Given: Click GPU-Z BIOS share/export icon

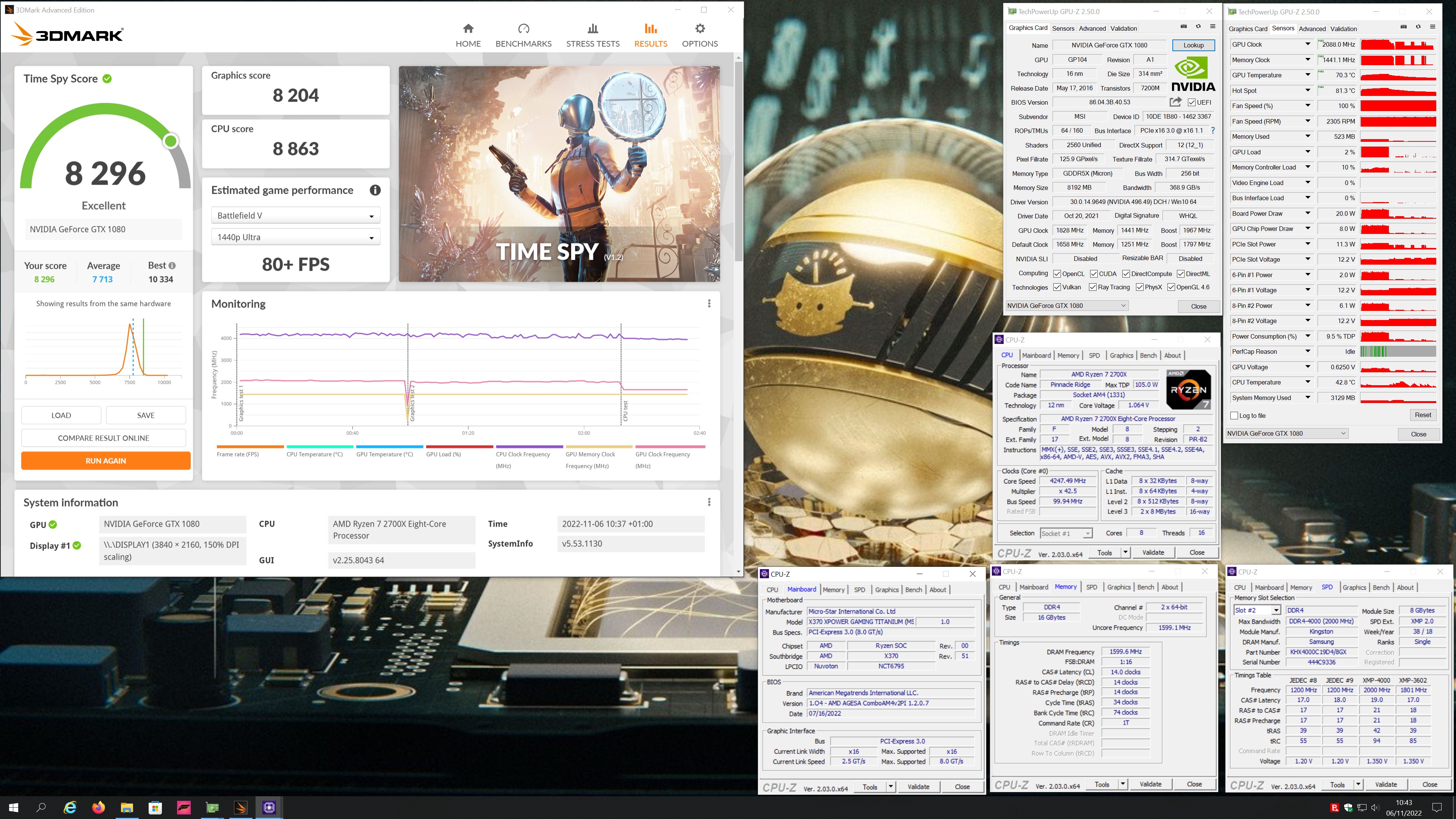Looking at the screenshot, I should 1176,102.
